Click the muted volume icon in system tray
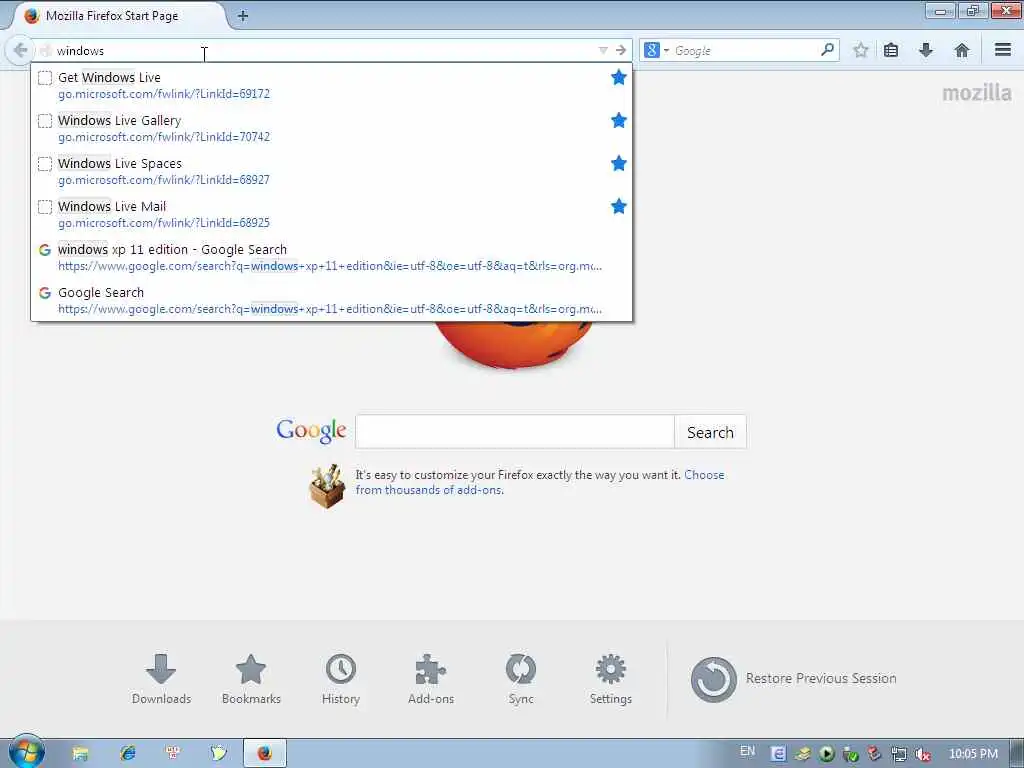1024x768 pixels. pos(922,754)
